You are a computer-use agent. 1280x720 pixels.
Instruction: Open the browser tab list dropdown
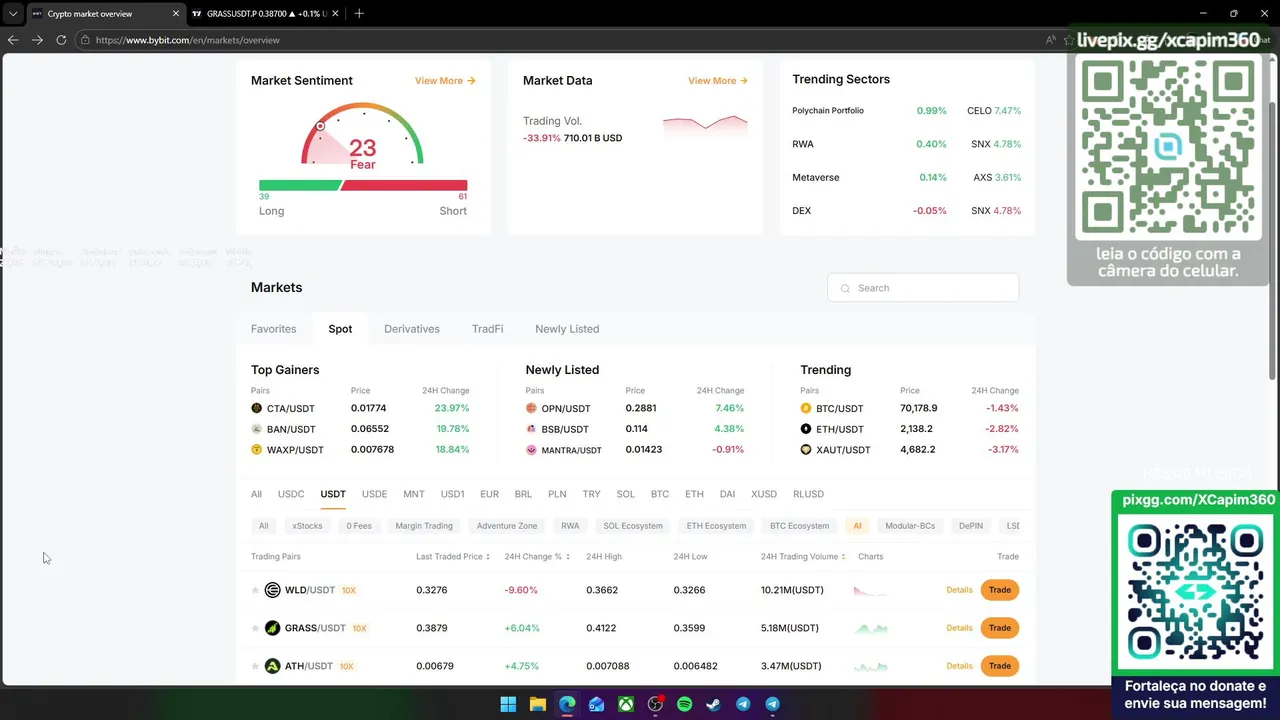click(13, 14)
